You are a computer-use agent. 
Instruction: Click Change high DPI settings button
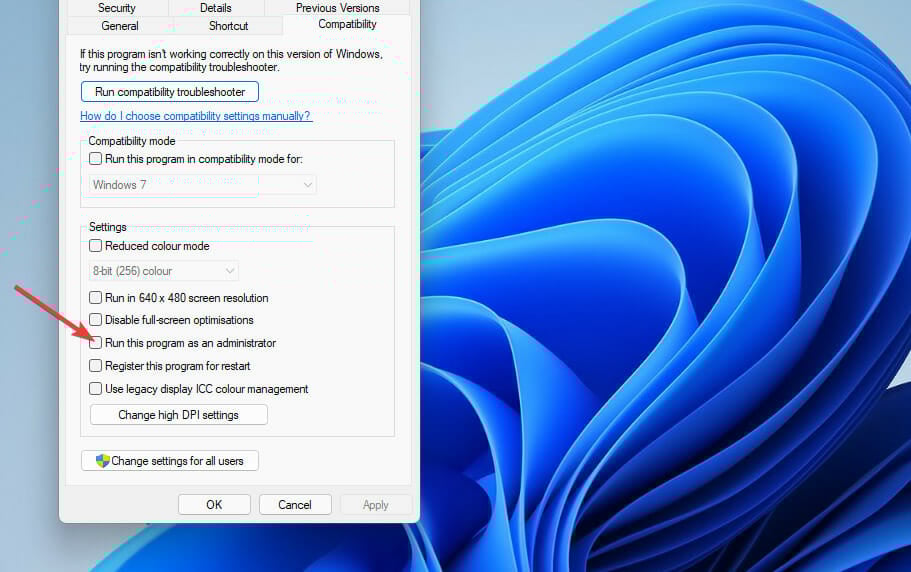tap(179, 415)
